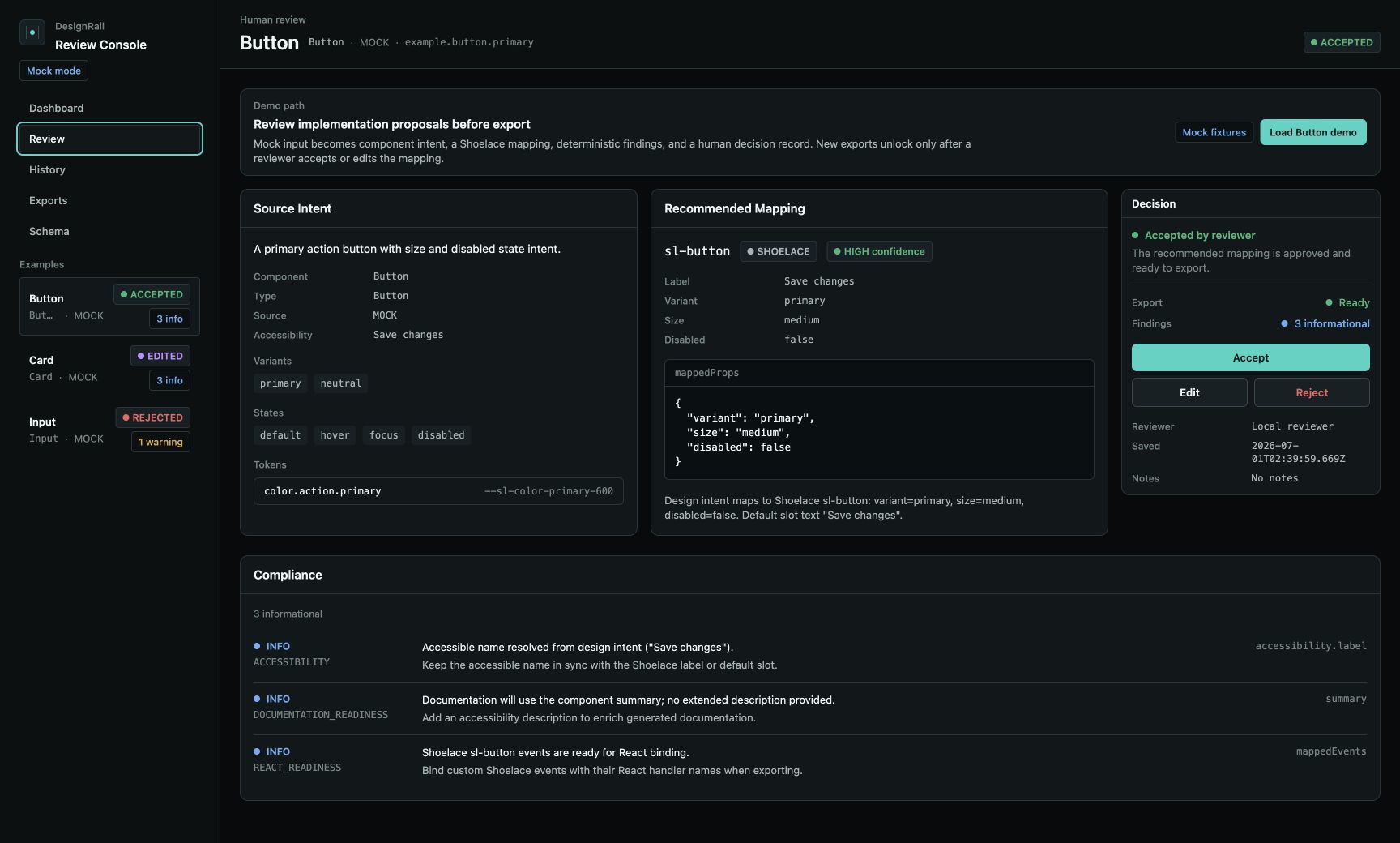Click the DesignRail logo icon
Viewport: 1400px width, 843px height.
coord(32,32)
